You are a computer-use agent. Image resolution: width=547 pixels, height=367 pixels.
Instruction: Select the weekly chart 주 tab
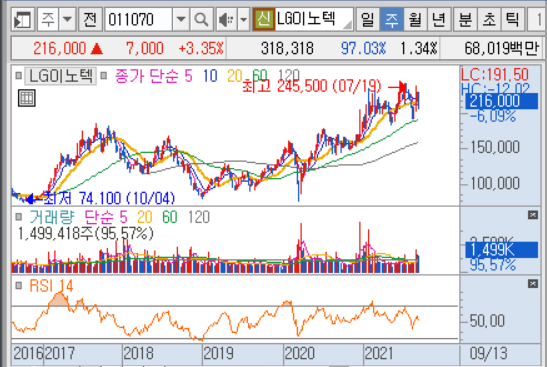coord(391,20)
